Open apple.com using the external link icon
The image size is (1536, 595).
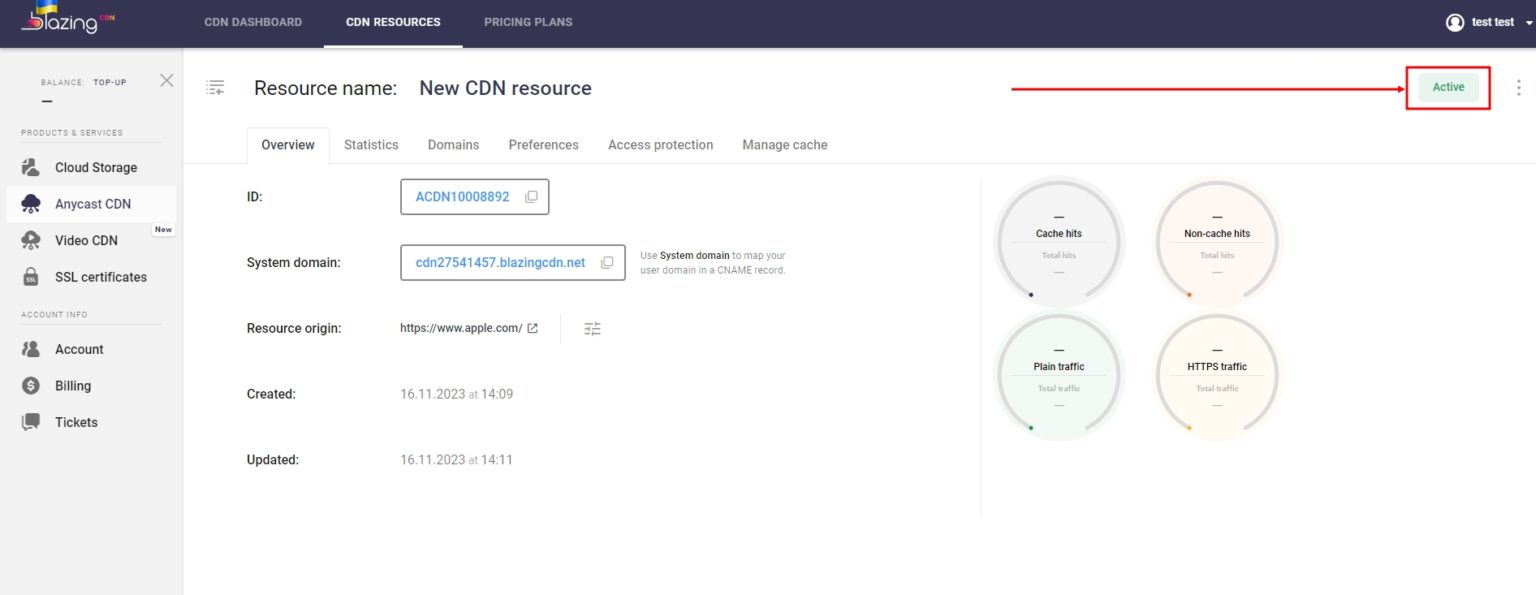coord(533,326)
